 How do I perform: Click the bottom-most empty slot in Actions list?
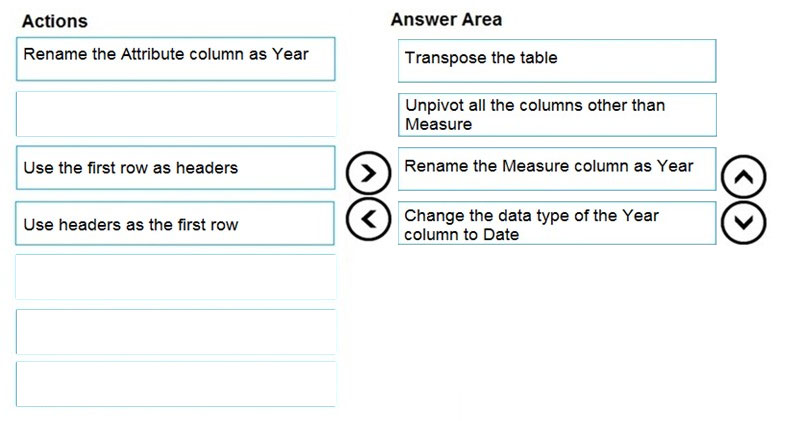point(175,384)
